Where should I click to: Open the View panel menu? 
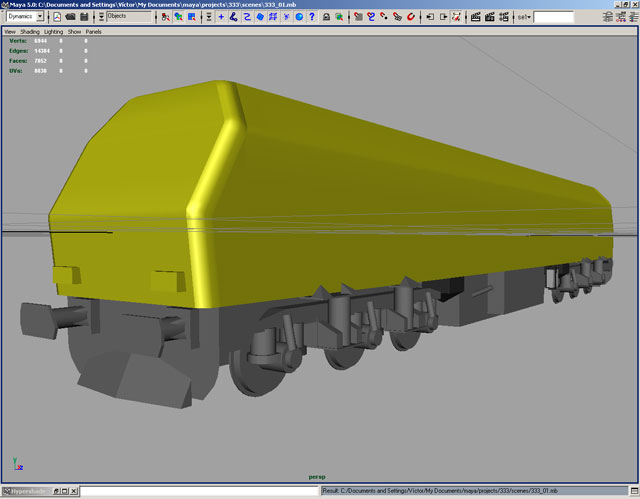click(x=9, y=32)
